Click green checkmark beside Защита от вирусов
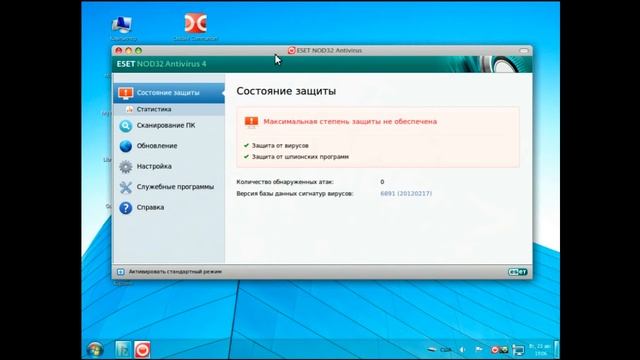640x360 pixels. pyautogui.click(x=246, y=145)
